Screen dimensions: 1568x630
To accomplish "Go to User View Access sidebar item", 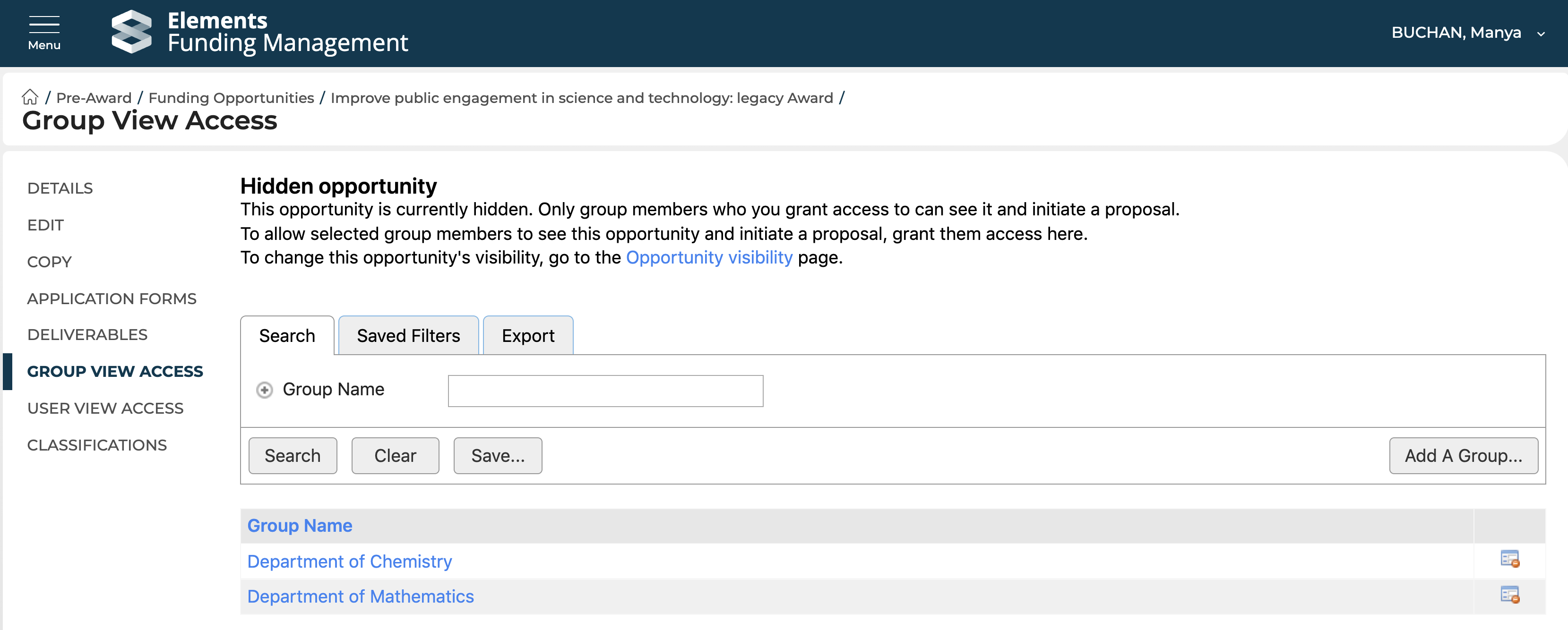I will (105, 408).
